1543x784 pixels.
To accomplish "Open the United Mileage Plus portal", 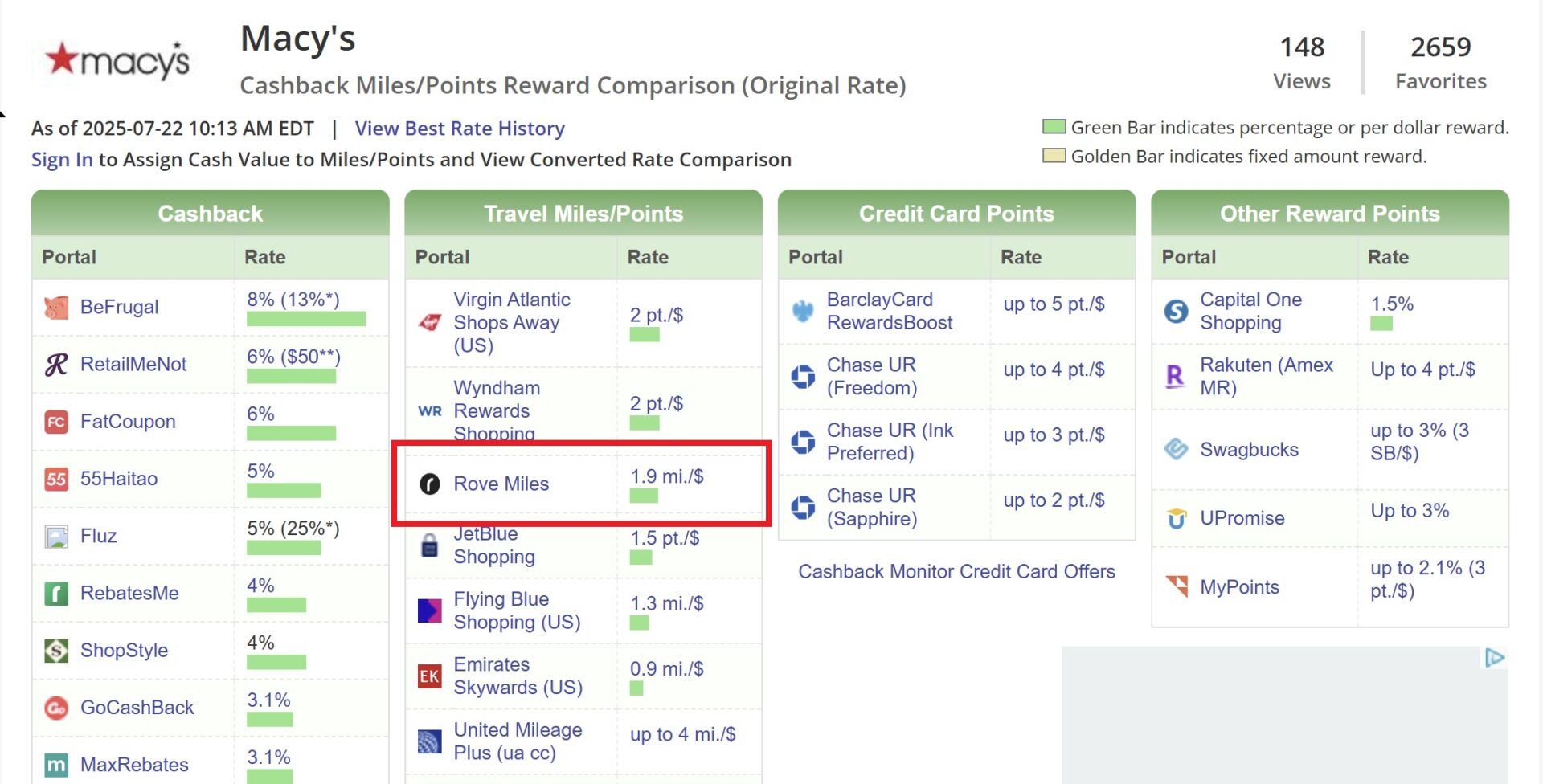I will 517,741.
